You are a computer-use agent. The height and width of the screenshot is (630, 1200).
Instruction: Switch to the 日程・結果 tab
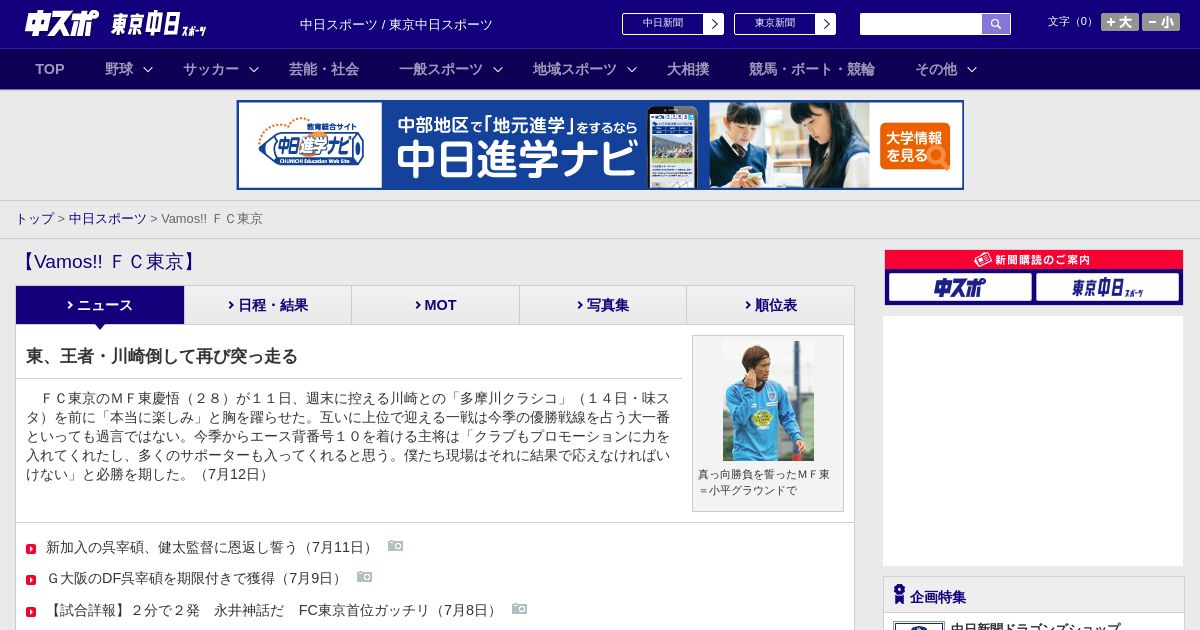click(268, 305)
